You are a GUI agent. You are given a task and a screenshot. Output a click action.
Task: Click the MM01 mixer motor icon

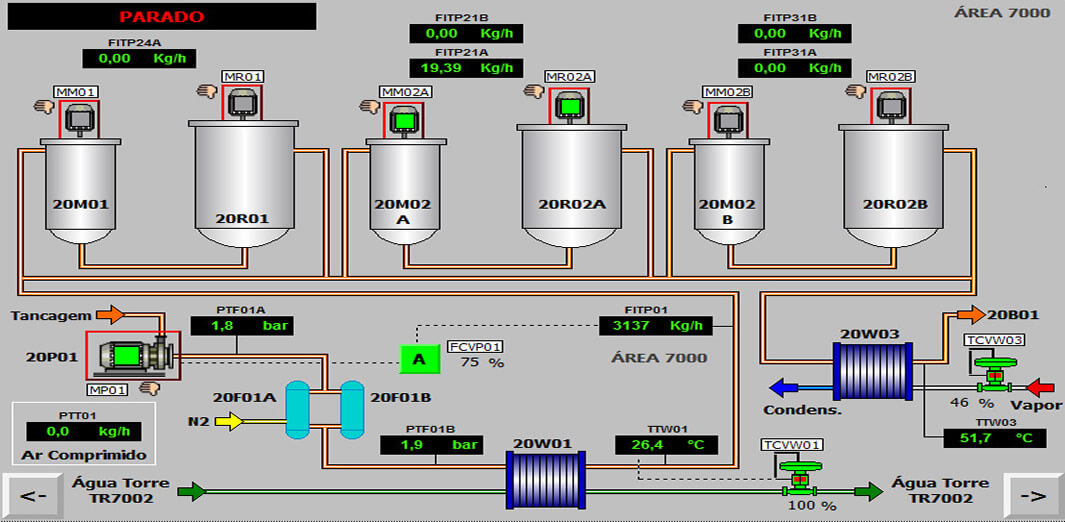click(79, 120)
